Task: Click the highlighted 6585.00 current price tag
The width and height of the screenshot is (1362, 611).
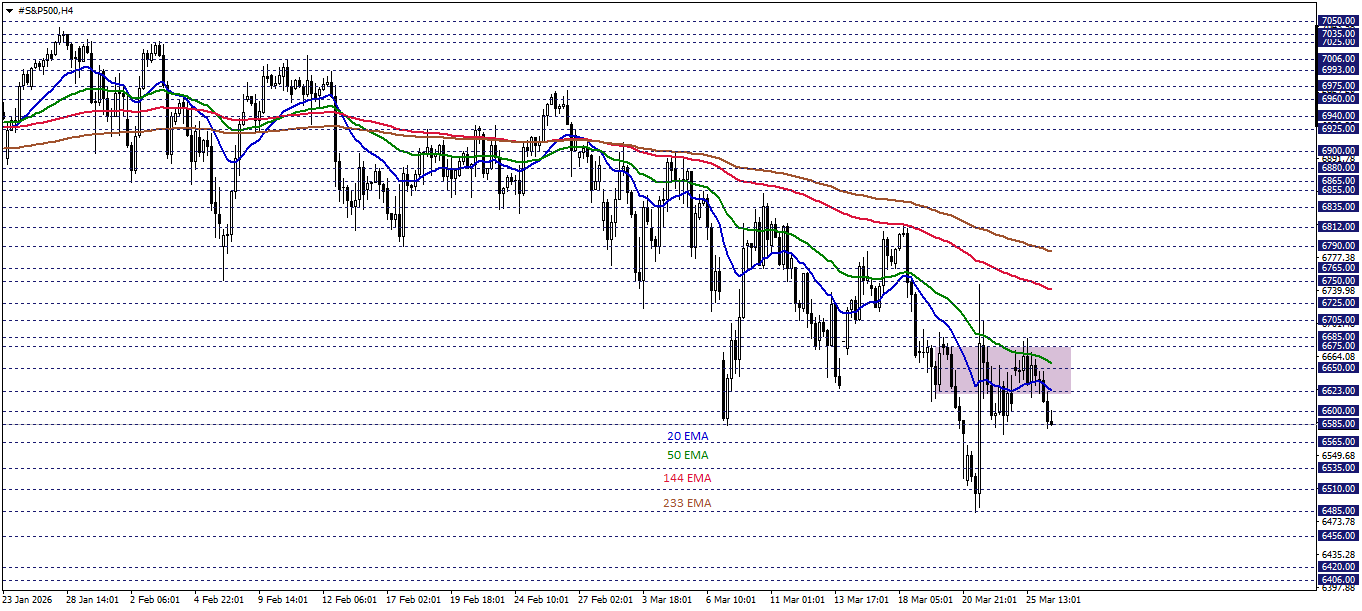Action: (x=1338, y=424)
